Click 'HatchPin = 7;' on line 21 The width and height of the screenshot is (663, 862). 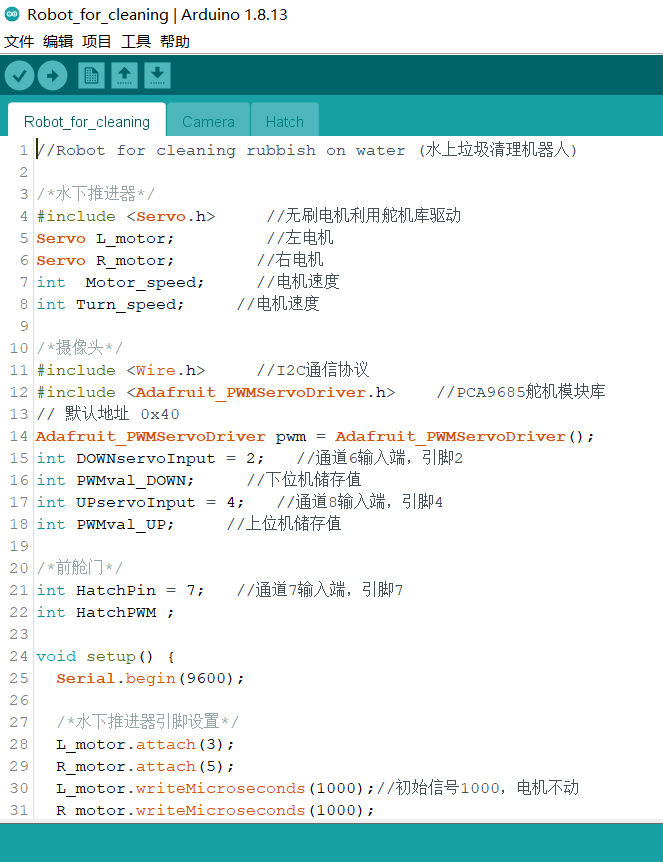pos(140,590)
